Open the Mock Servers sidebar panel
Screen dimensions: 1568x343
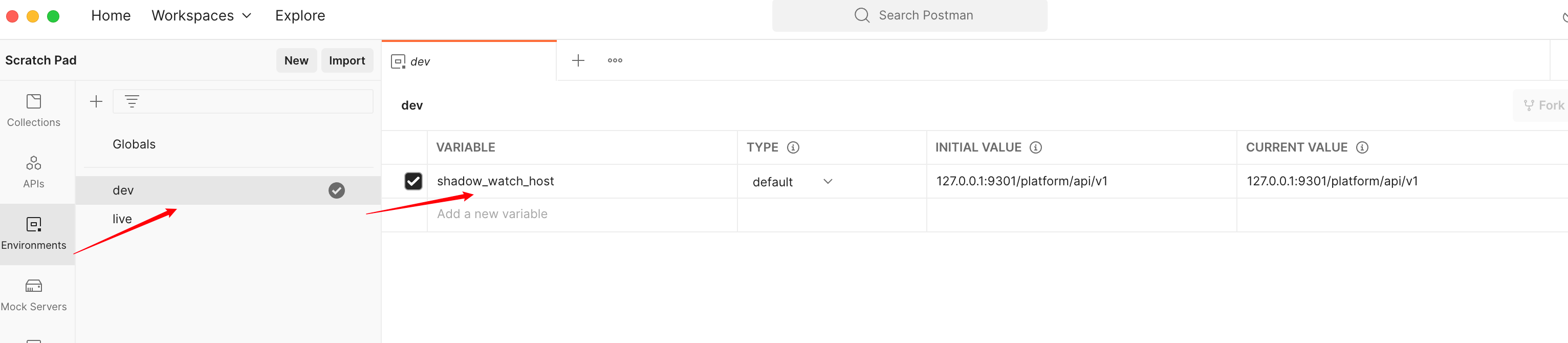(x=33, y=295)
